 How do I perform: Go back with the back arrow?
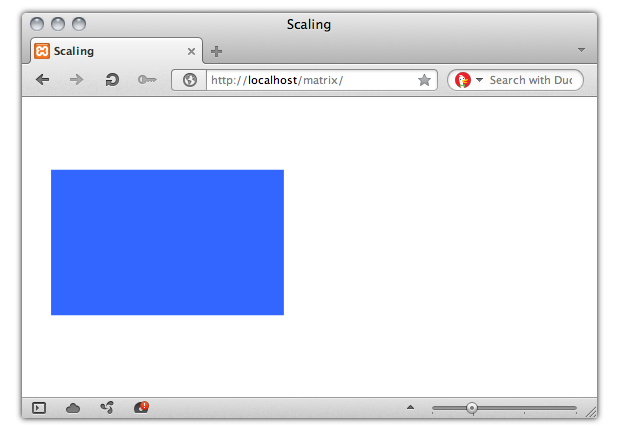pos(42,80)
